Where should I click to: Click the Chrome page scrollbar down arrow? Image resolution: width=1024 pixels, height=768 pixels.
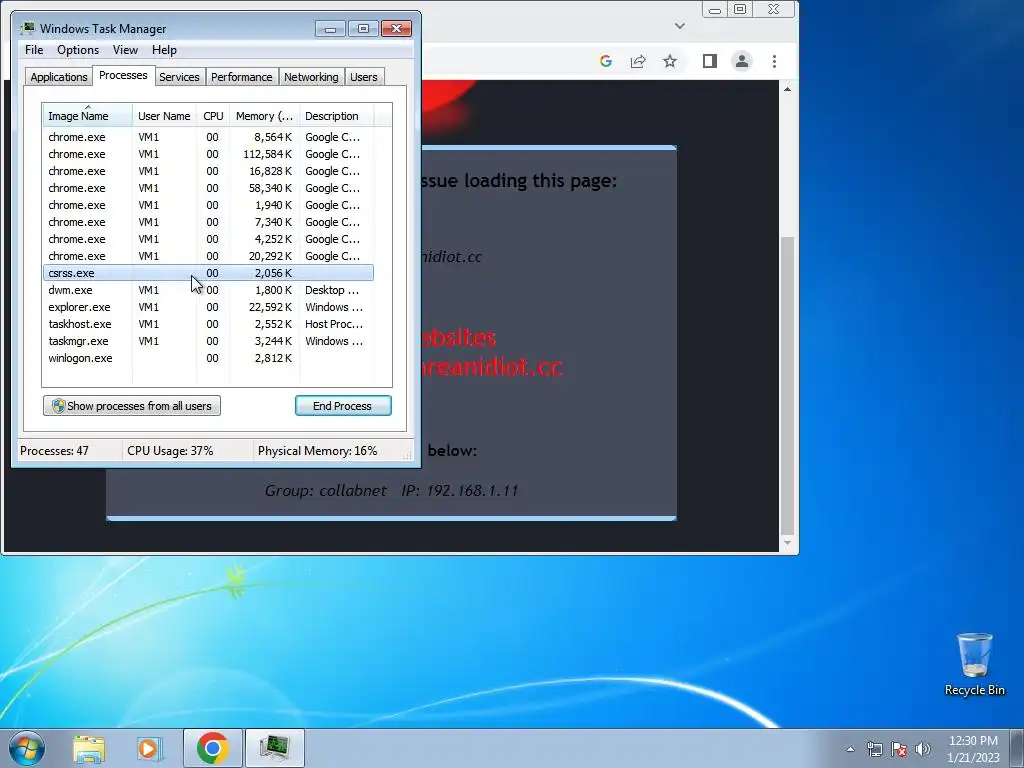(x=787, y=543)
